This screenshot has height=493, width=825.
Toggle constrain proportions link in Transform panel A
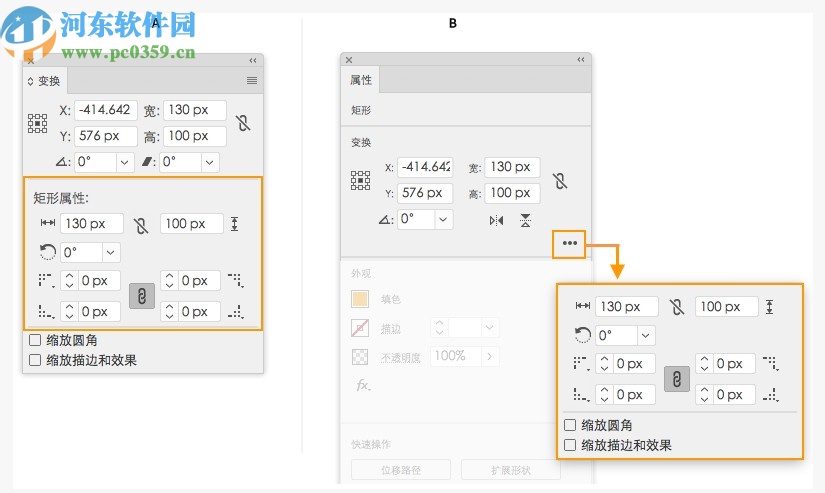point(243,123)
